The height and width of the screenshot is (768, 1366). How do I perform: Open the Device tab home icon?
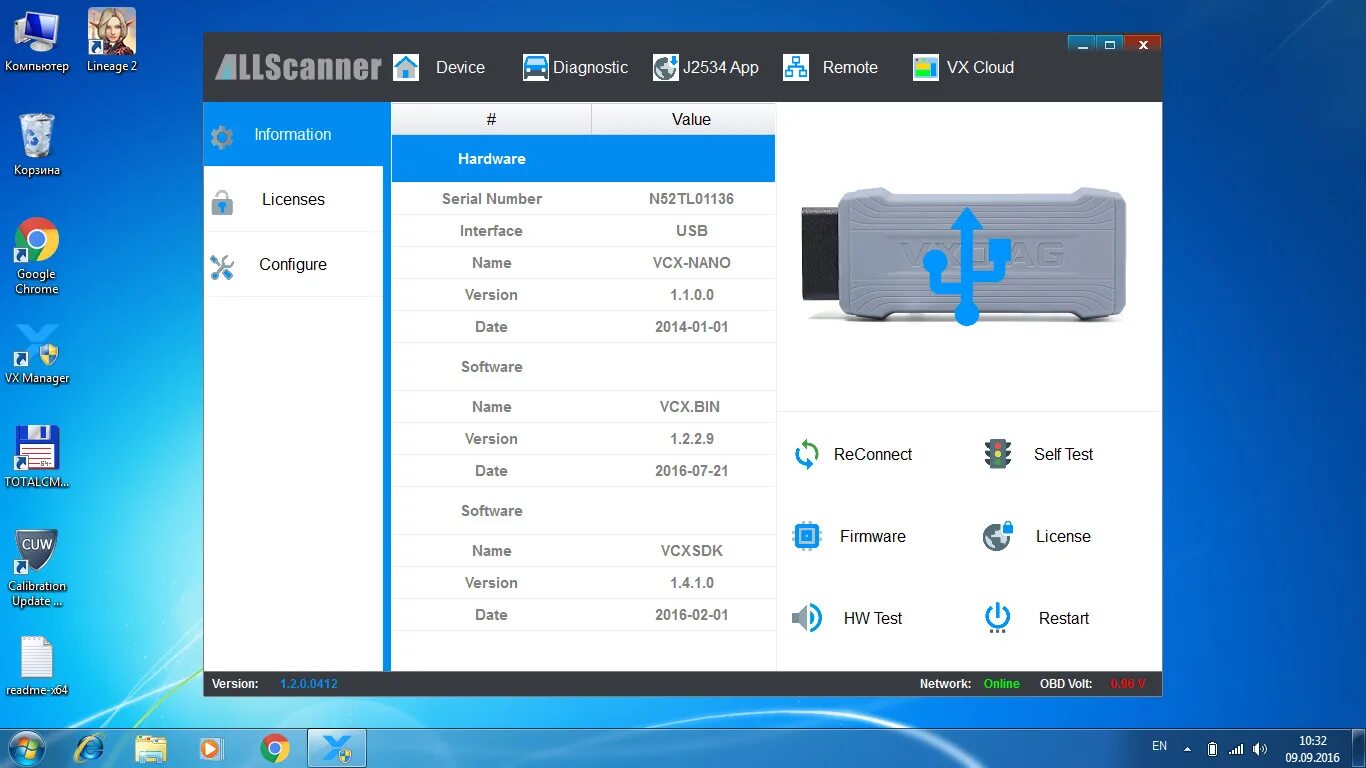406,67
